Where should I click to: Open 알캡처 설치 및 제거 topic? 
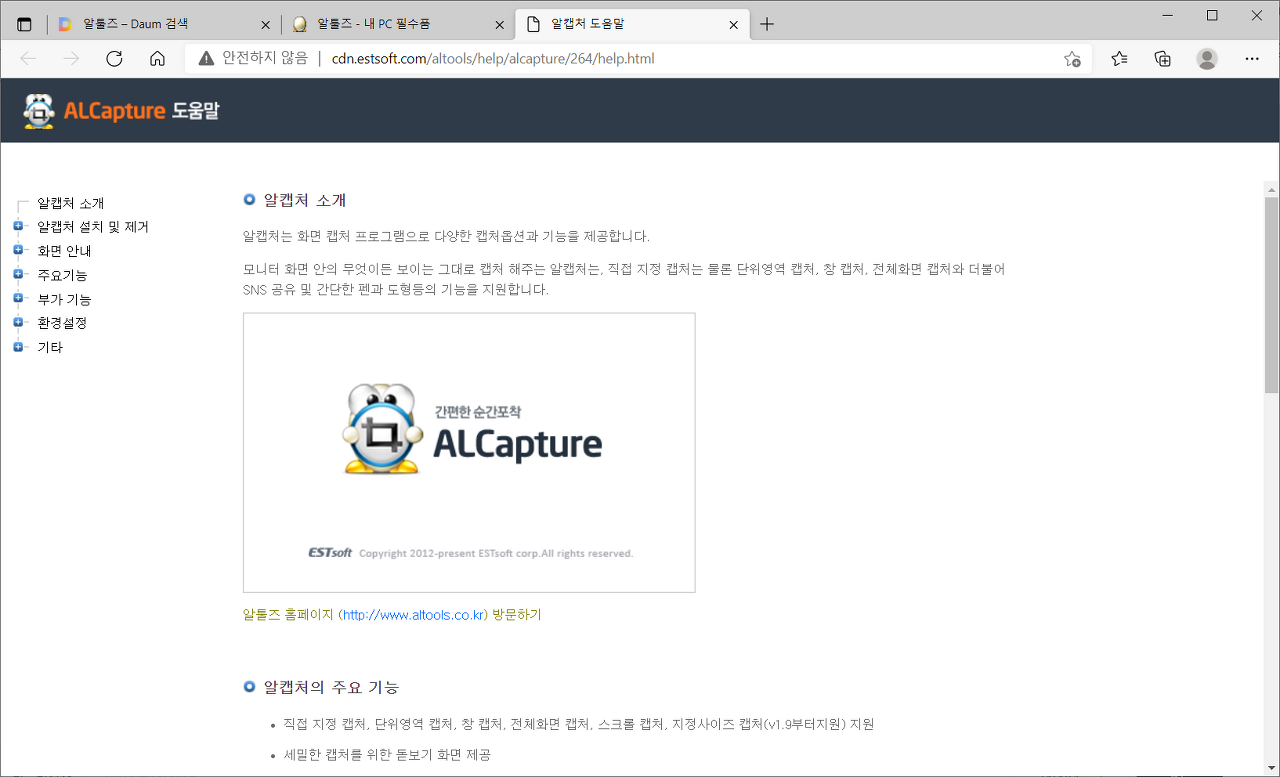(93, 227)
